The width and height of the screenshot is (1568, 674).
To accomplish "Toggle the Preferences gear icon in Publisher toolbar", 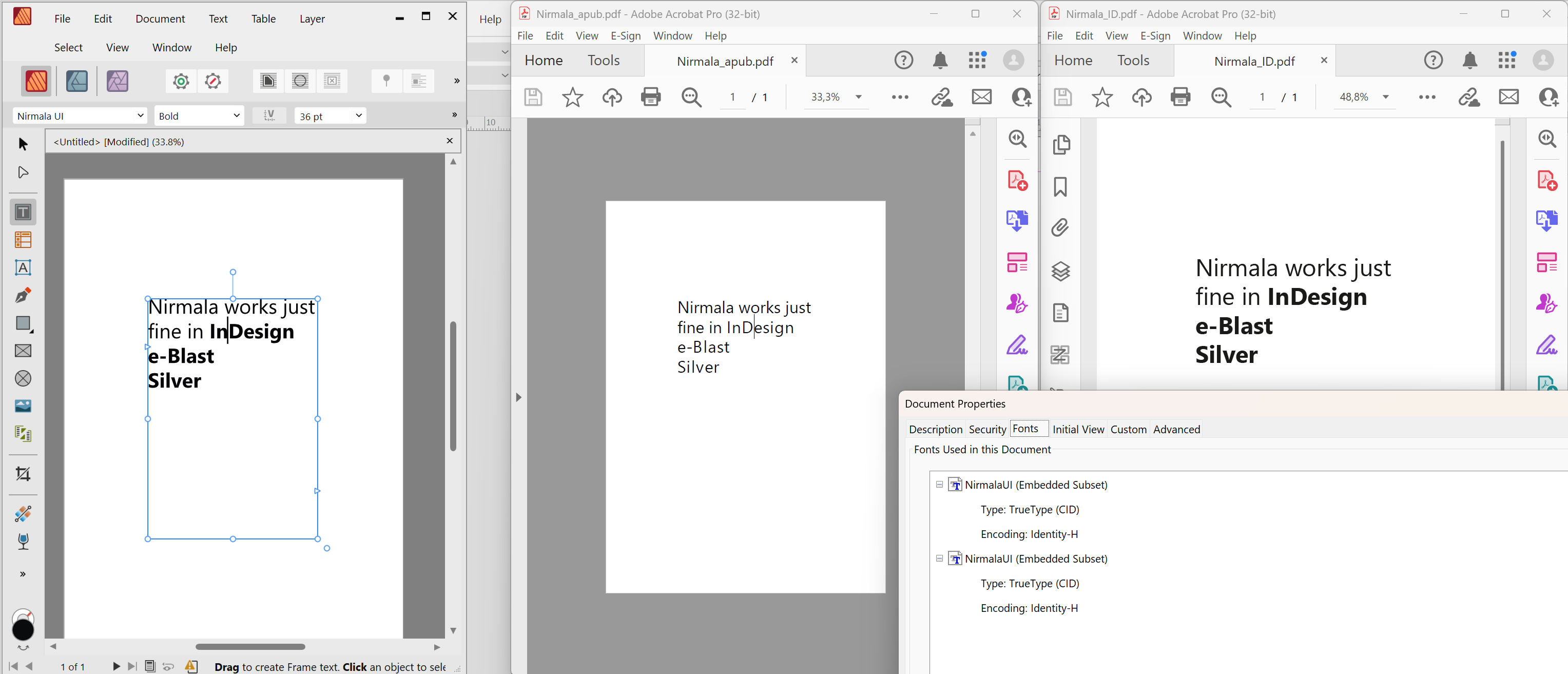I will 181,81.
